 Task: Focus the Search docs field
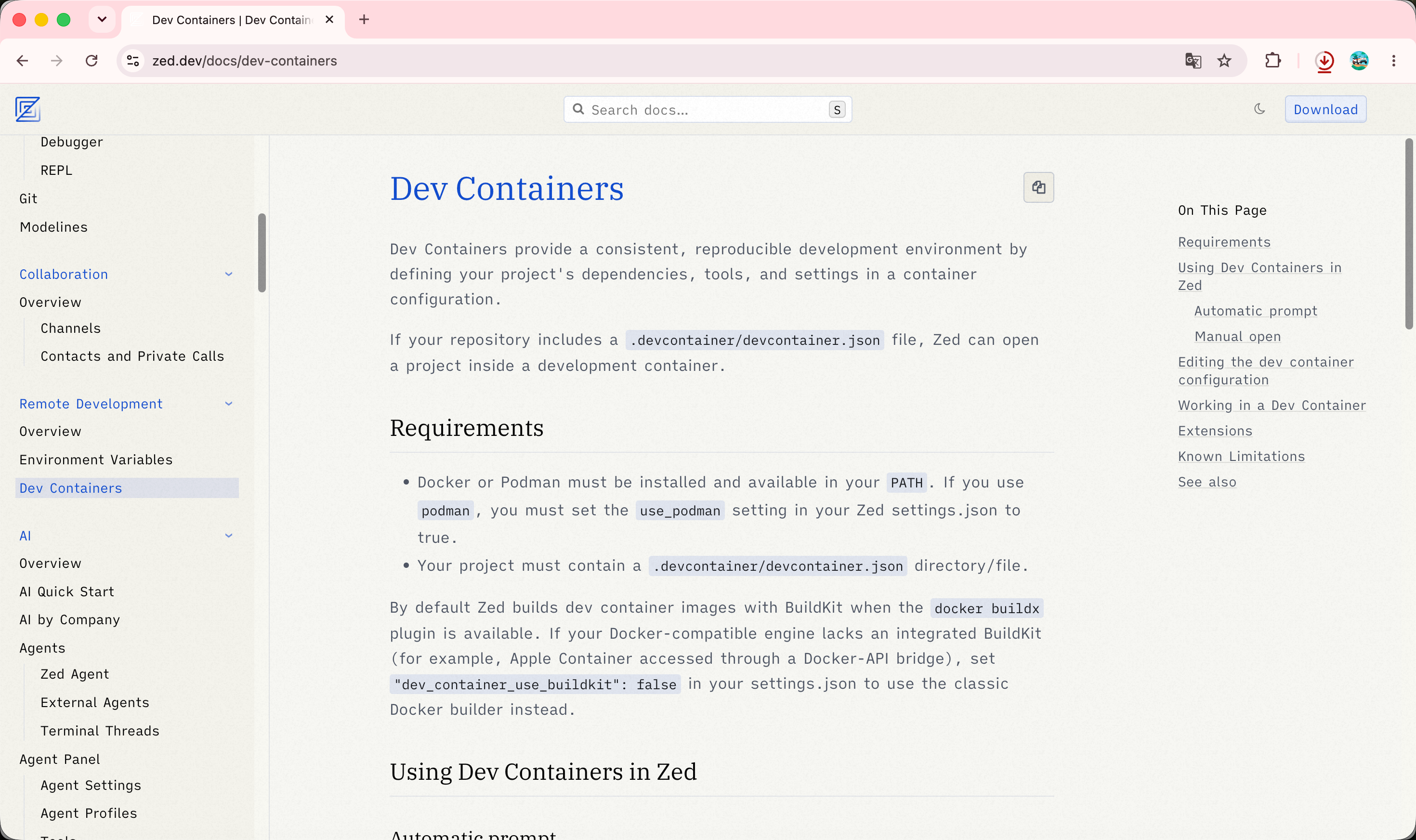708,109
